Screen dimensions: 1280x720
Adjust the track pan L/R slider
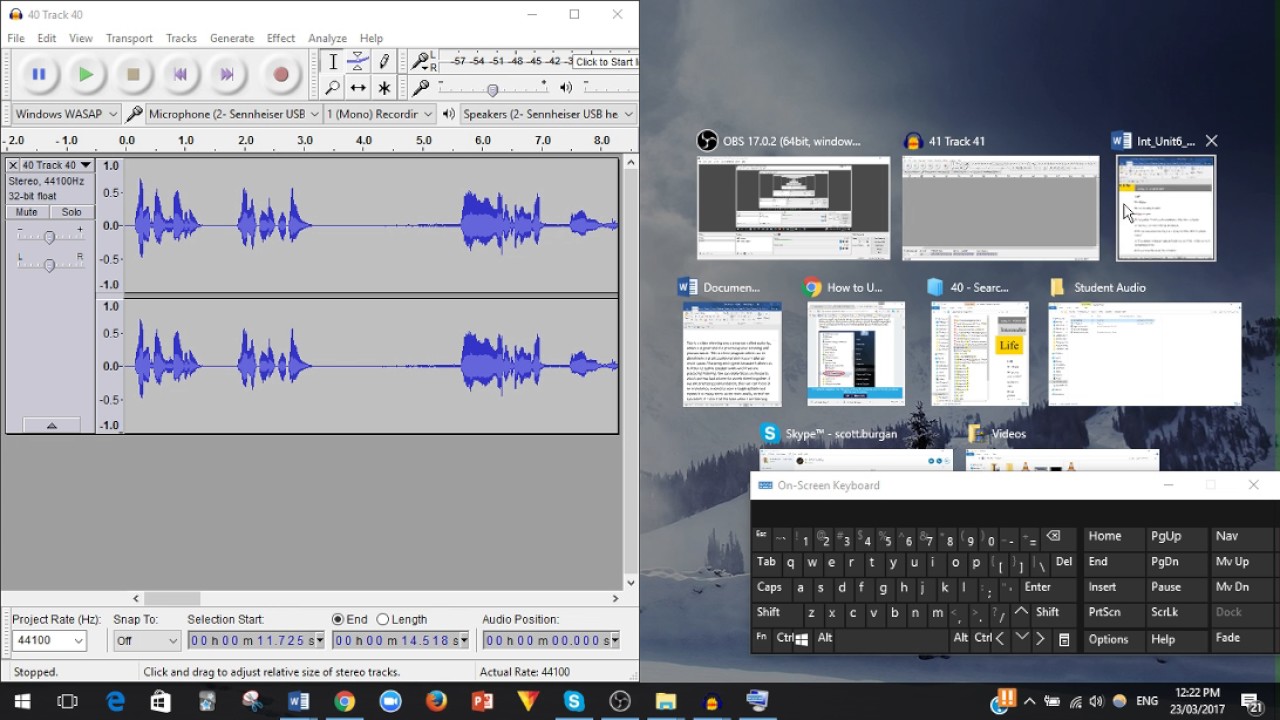49,264
